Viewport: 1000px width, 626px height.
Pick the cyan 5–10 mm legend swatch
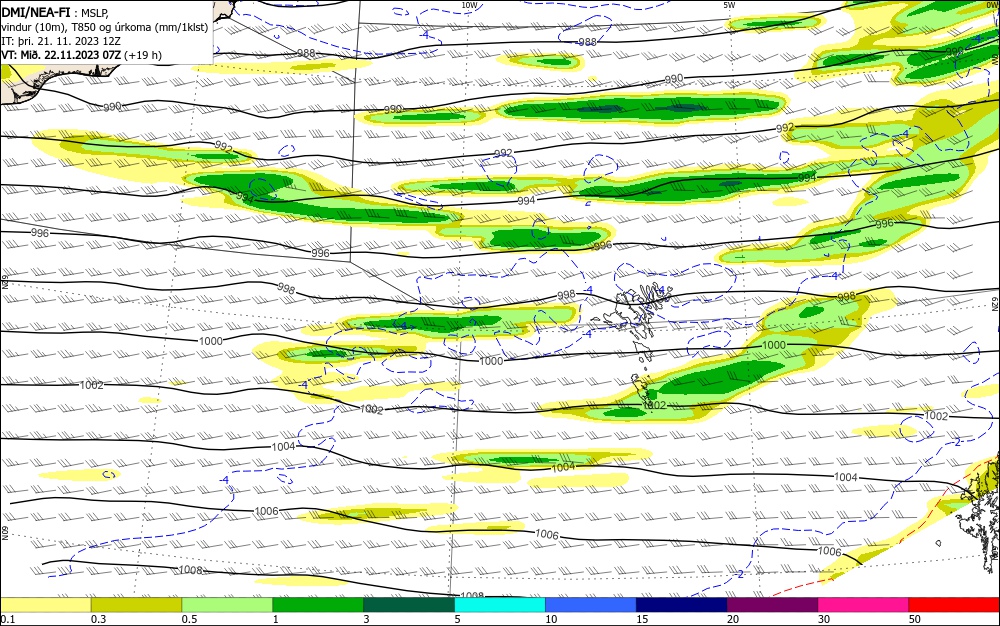(x=500, y=605)
